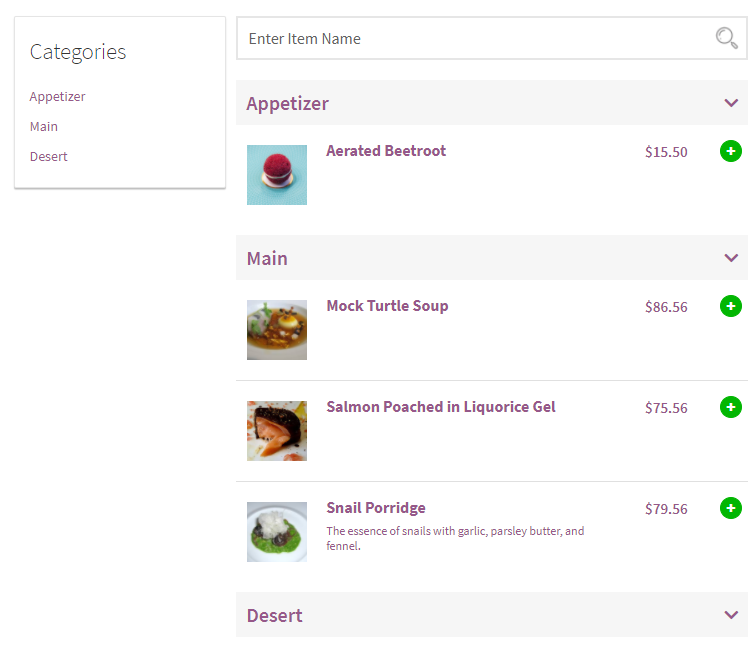Collapse the Appetizer section chevron
Viewport: 754px width, 659px height.
[731, 103]
